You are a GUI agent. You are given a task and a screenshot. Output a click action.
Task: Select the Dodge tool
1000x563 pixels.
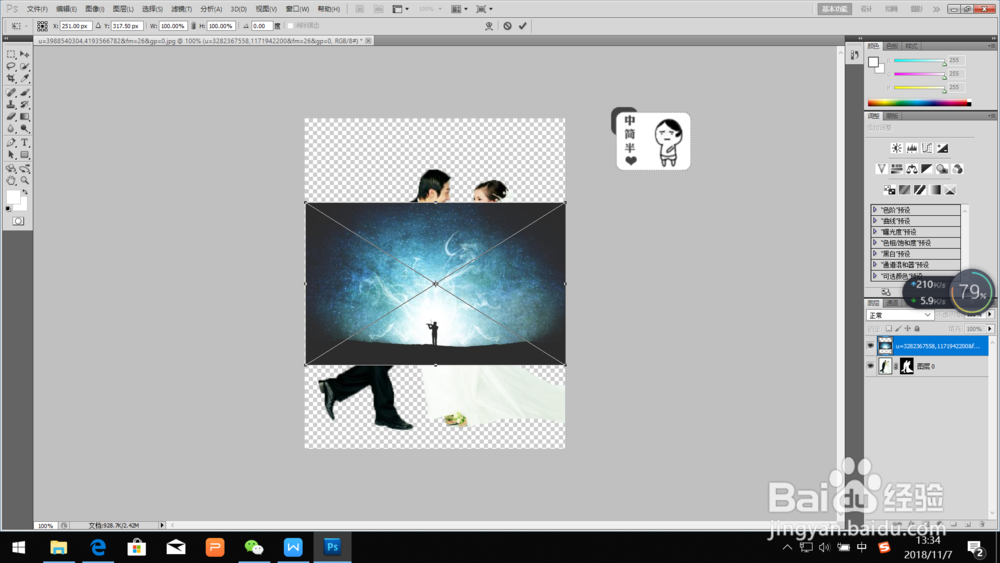(24, 129)
